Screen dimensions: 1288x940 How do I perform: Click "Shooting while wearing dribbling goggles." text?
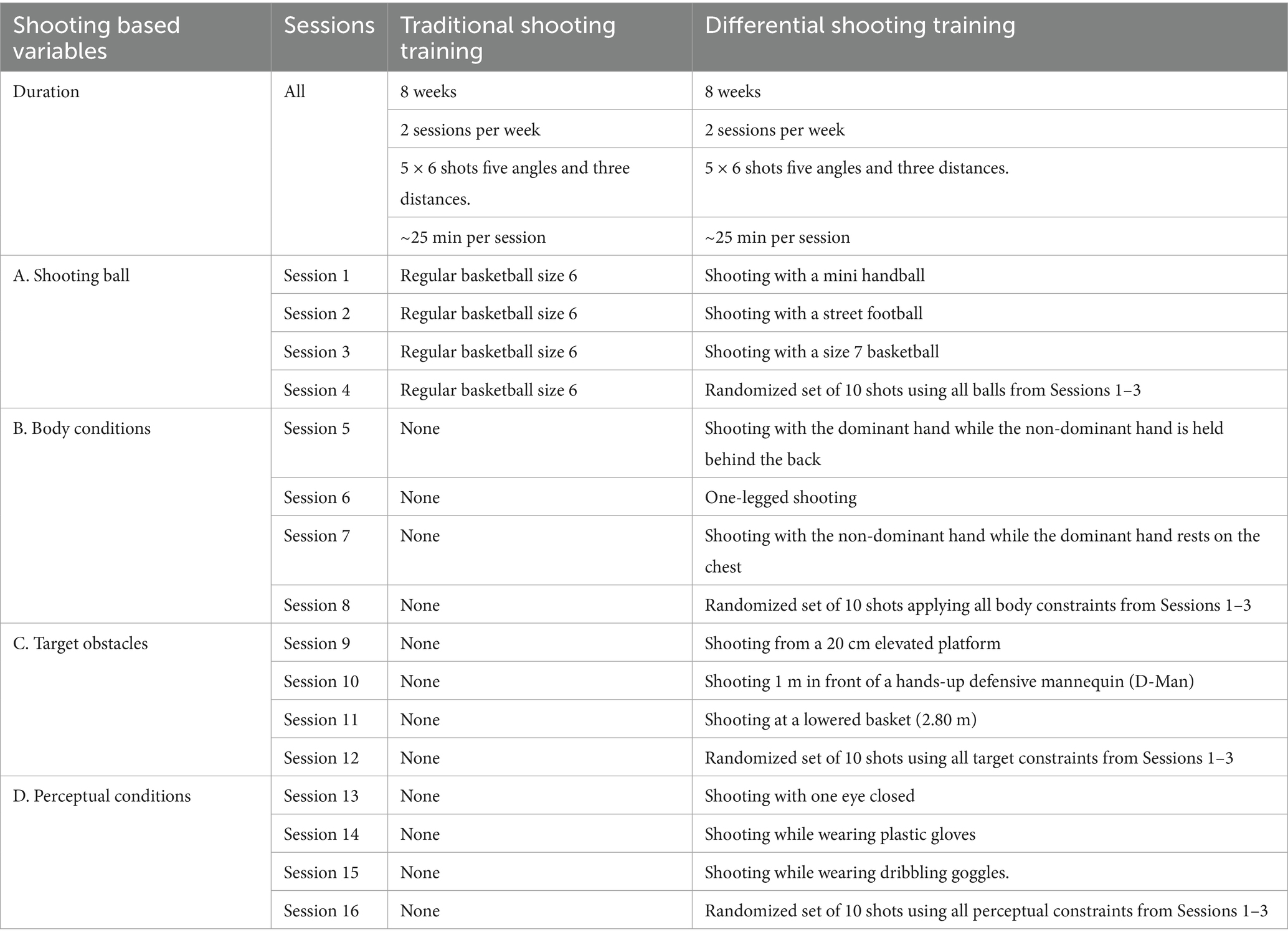tap(856, 872)
